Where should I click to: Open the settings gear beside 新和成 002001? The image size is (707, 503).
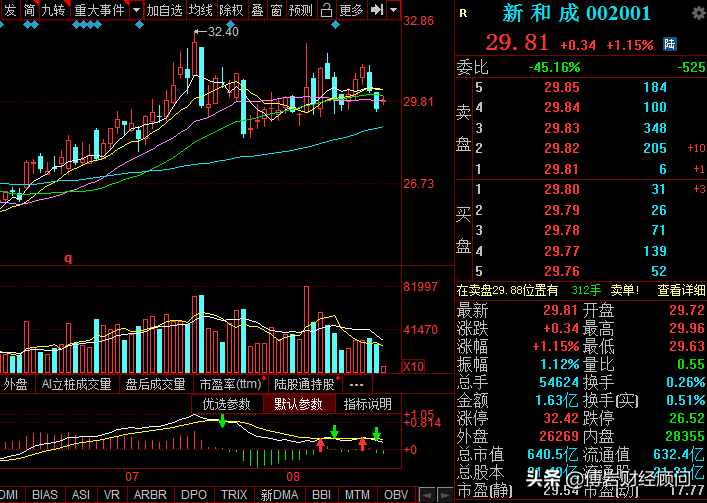[699, 13]
